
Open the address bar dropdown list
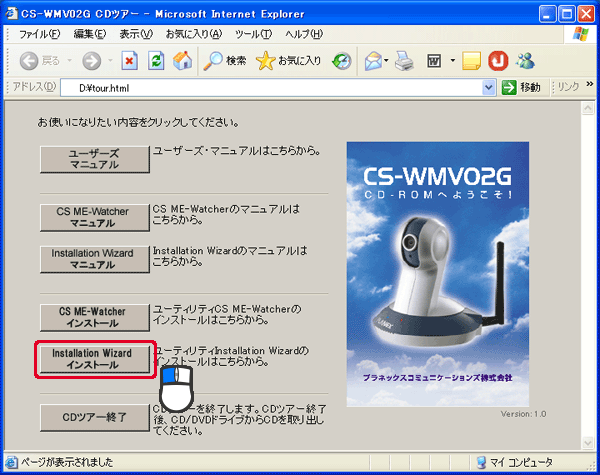[x=488, y=88]
